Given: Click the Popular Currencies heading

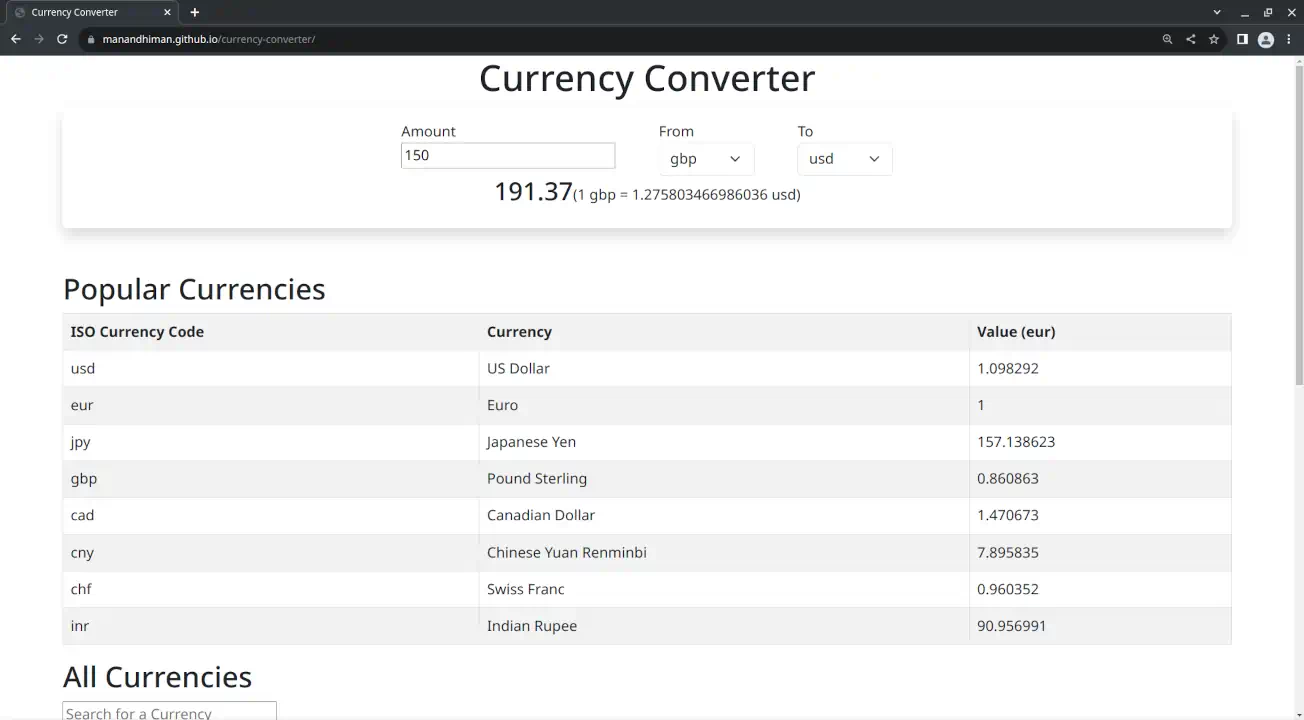Looking at the screenshot, I should 194,289.
